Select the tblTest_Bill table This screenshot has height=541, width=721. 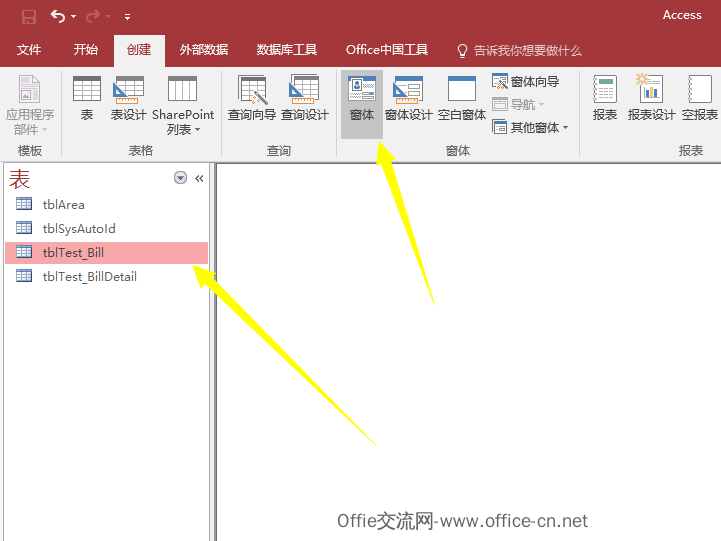(107, 252)
